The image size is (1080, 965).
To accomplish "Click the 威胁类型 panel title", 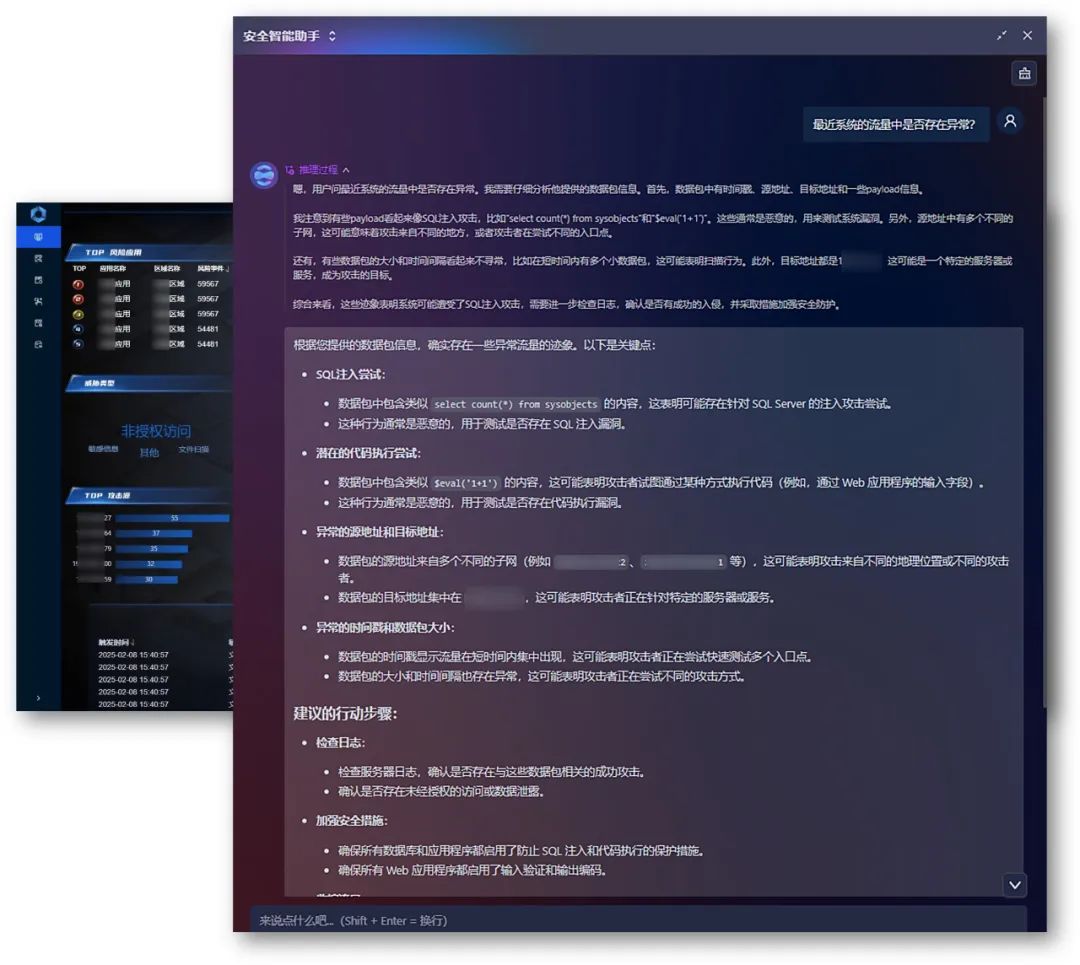I will pos(99,383).
